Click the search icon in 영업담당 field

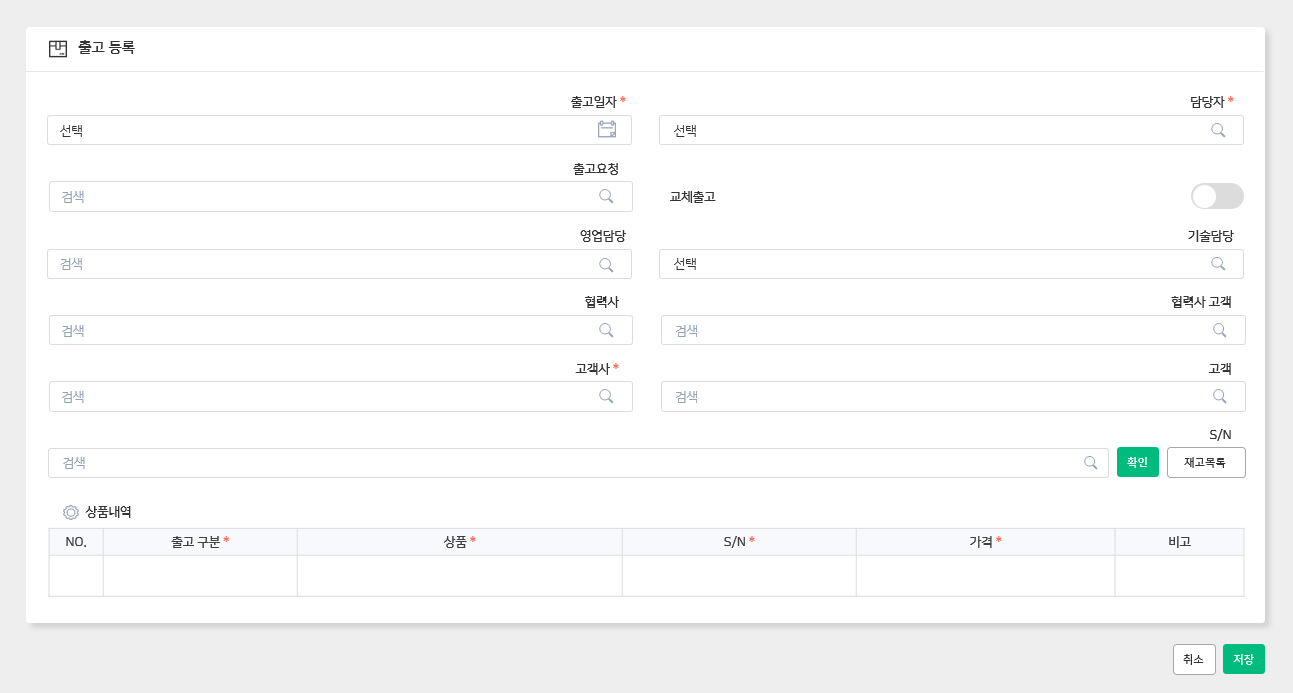coord(606,264)
